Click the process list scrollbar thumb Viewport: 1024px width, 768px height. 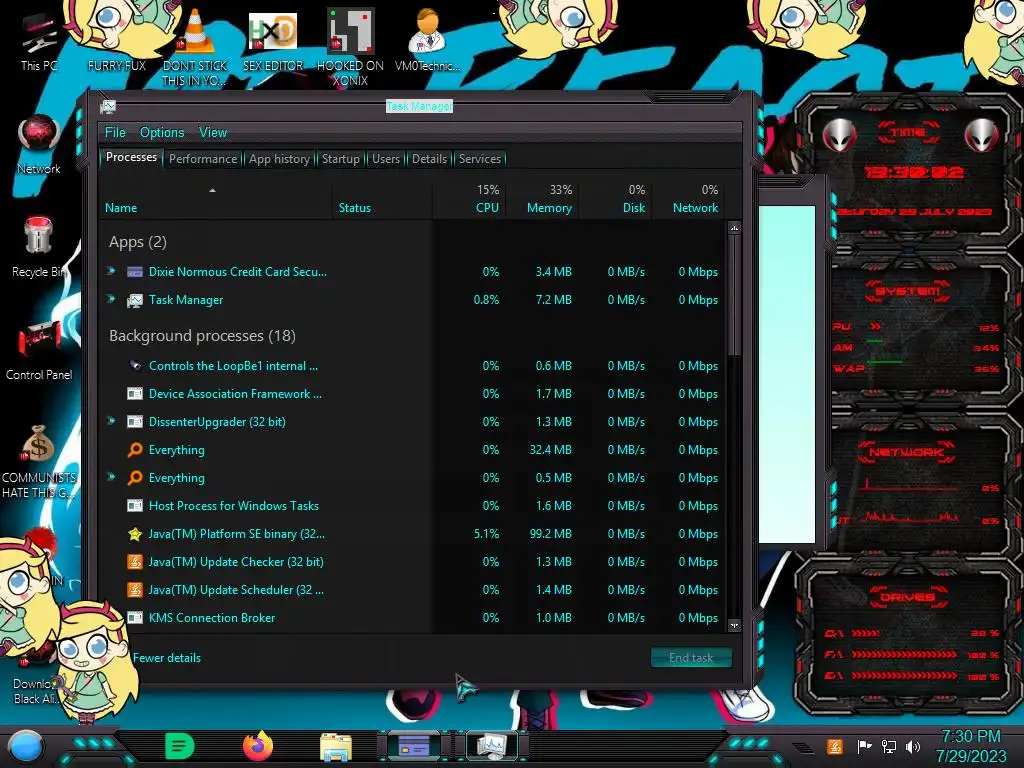click(734, 294)
